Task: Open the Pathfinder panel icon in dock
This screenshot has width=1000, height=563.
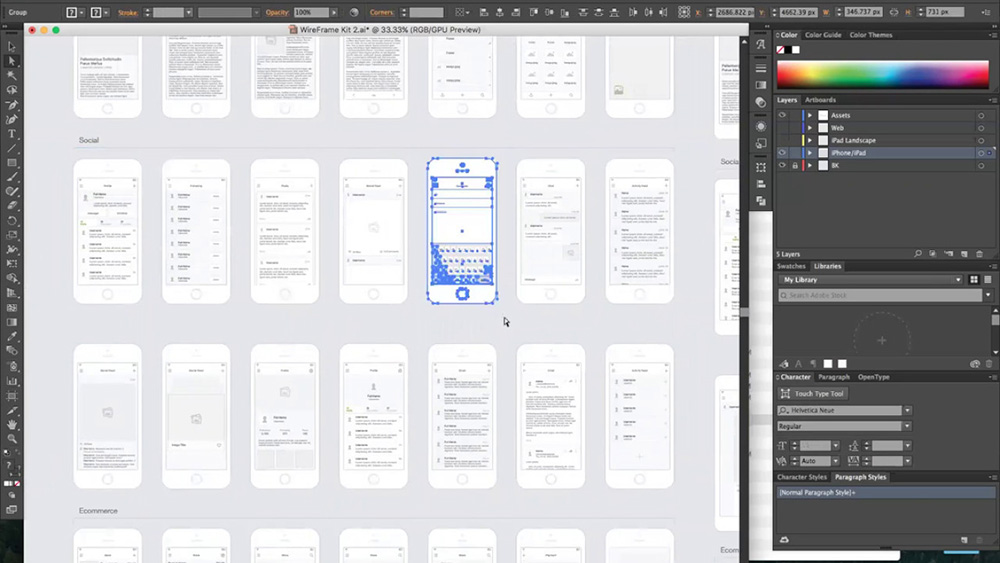Action: coord(761,201)
